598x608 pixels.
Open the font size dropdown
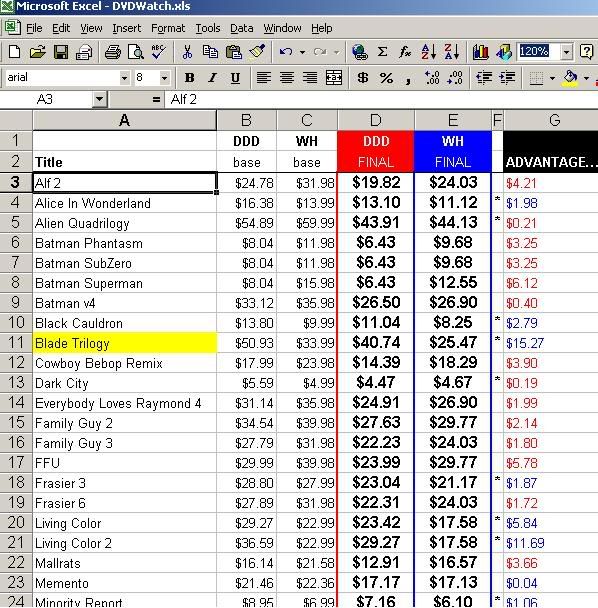(x=164, y=78)
